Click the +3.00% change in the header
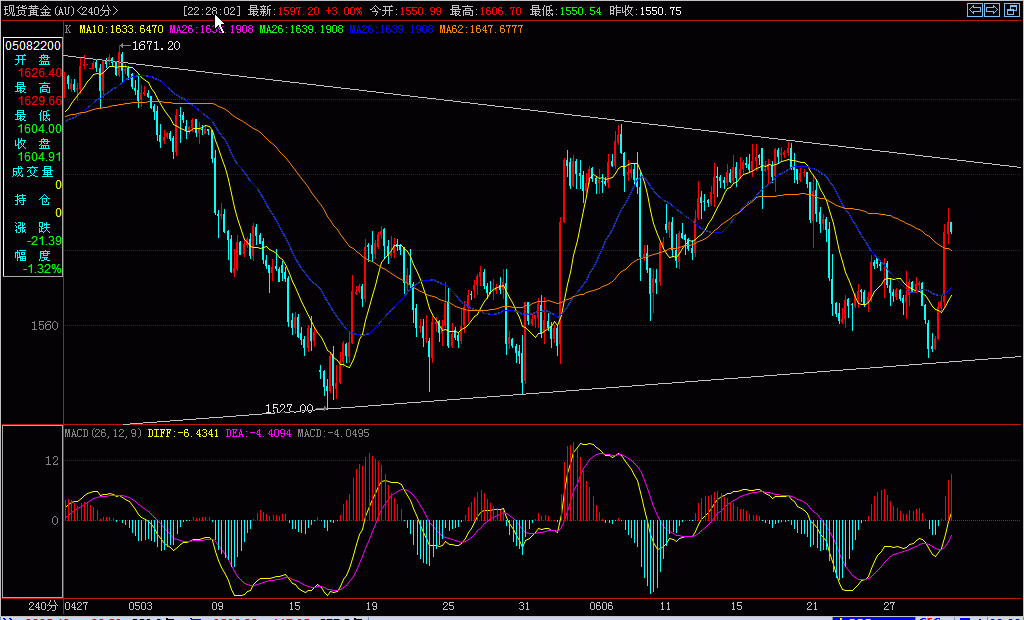The height and width of the screenshot is (620, 1024). point(344,11)
